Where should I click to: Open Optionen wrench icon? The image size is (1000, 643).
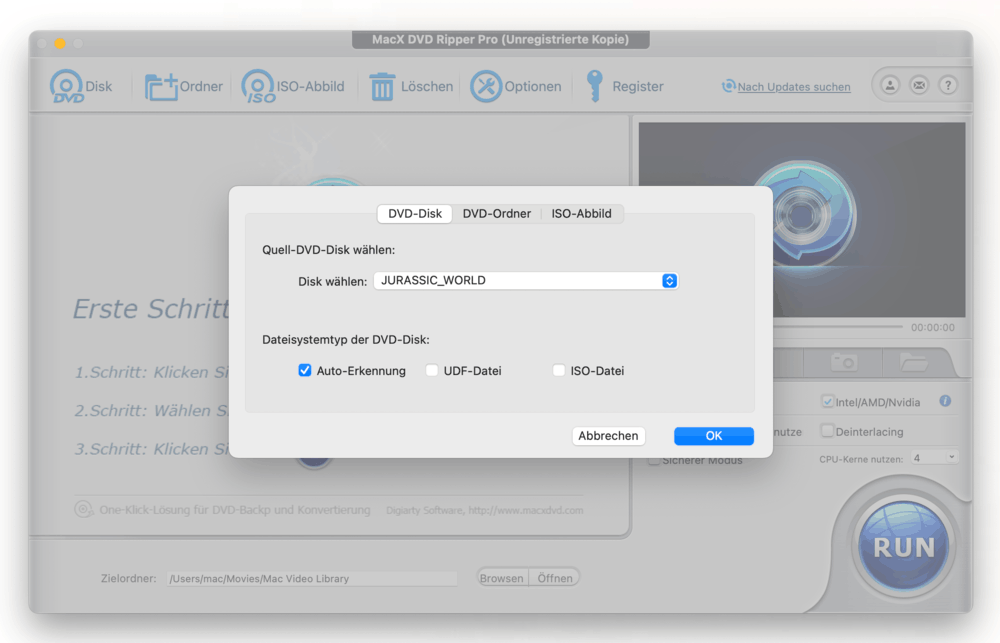coord(486,86)
